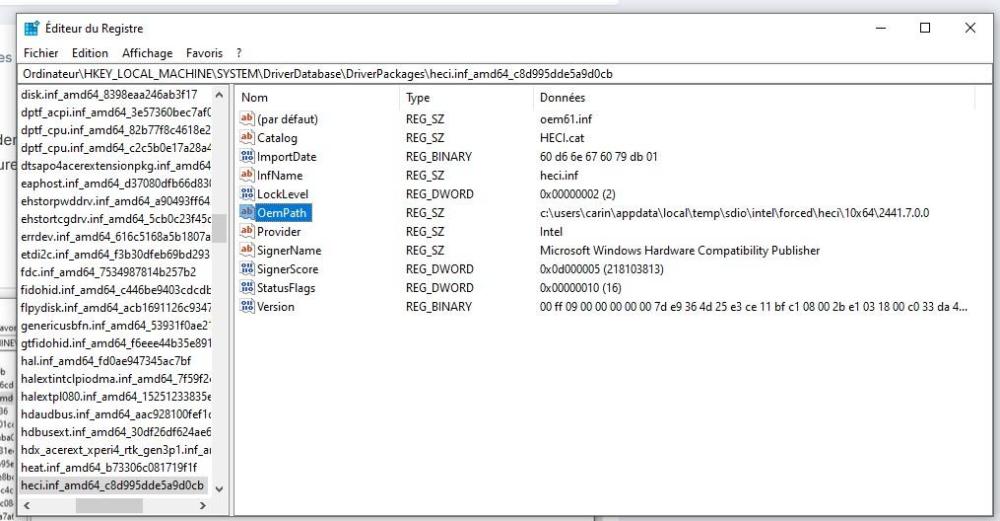Click the HECI.cat data value
This screenshot has height=521, width=1000.
coord(562,137)
